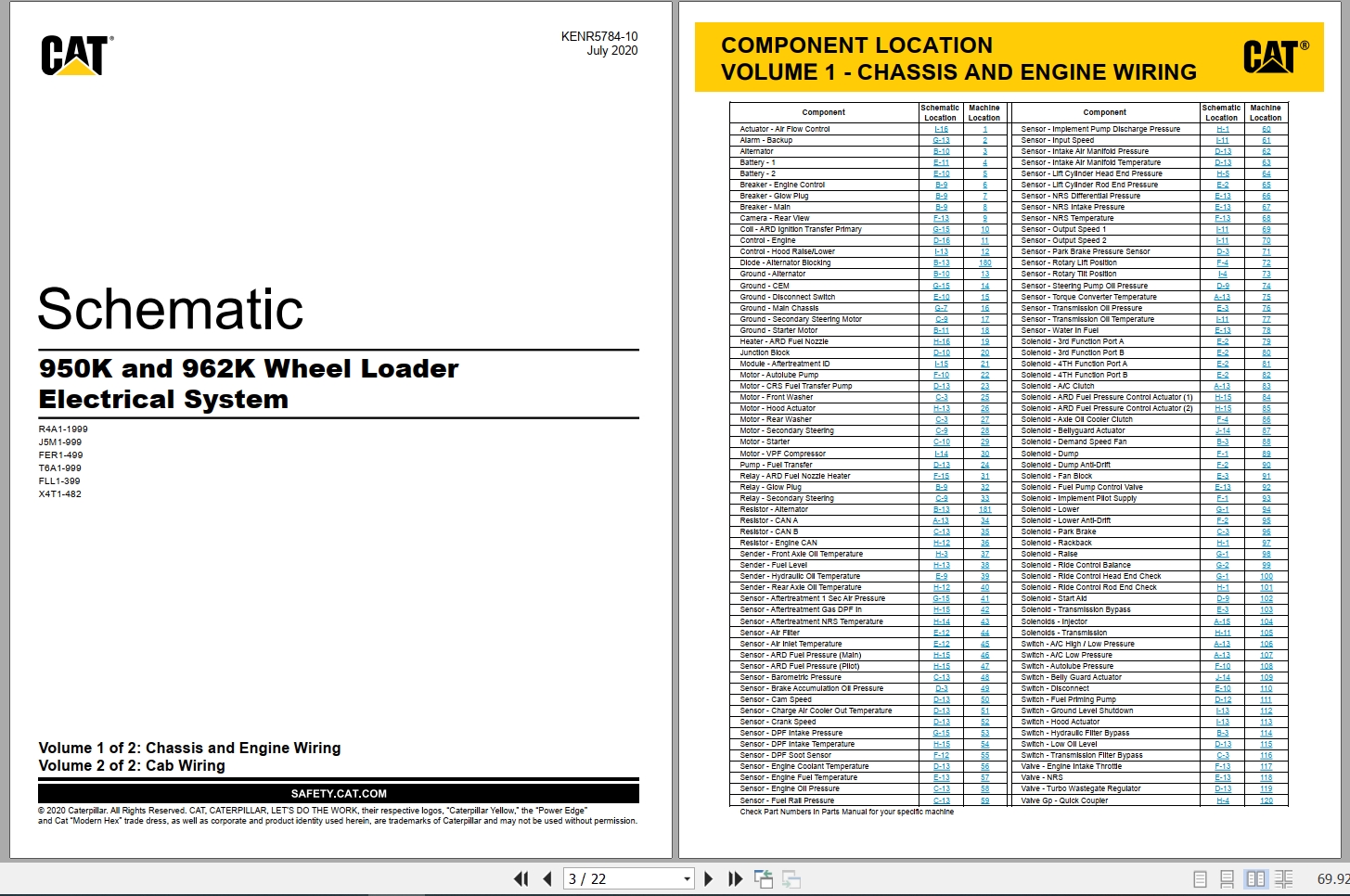Click the 'Schematic' title on the cover page
The image size is (1350, 896).
(171, 309)
